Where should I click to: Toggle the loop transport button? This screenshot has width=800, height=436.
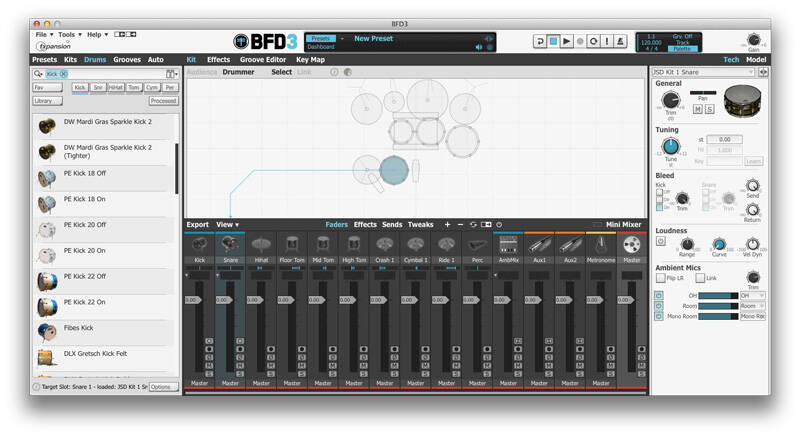click(x=593, y=41)
